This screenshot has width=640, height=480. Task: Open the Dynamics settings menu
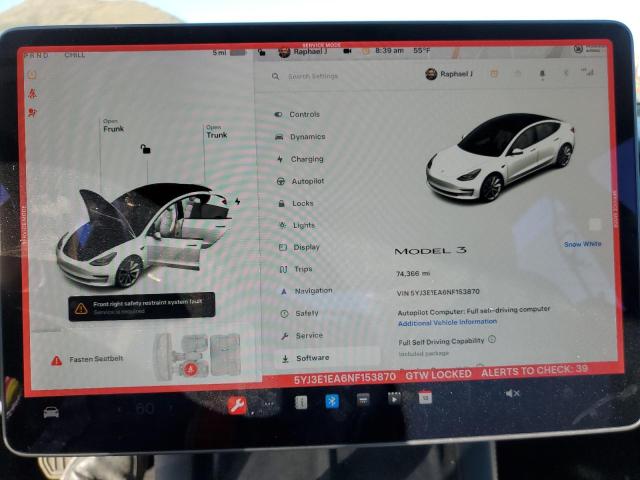click(300, 137)
